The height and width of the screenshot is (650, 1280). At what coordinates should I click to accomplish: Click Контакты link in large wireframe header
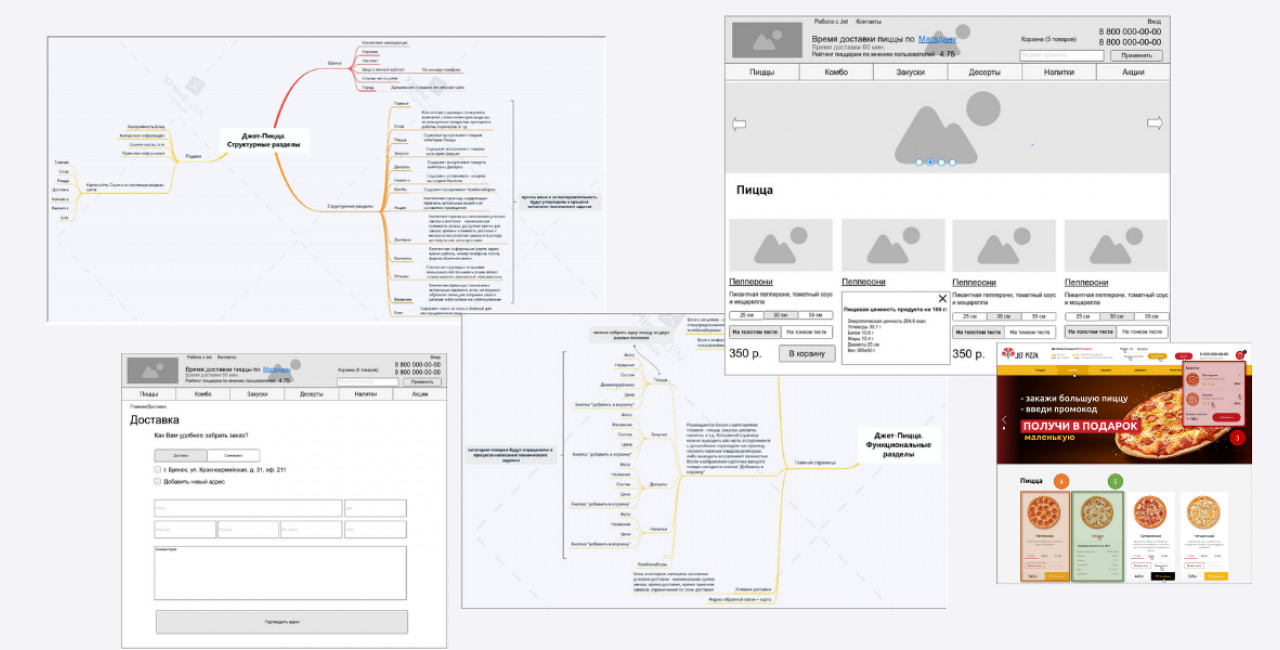click(869, 21)
